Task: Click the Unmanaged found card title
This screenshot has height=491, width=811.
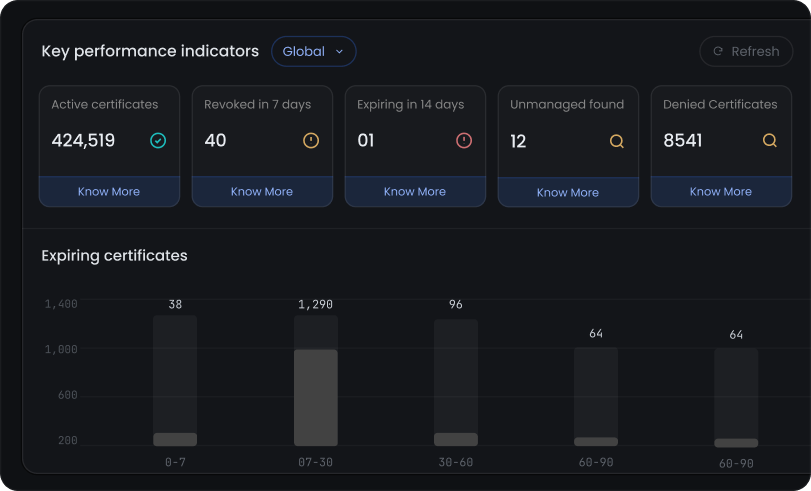Action: (x=567, y=104)
